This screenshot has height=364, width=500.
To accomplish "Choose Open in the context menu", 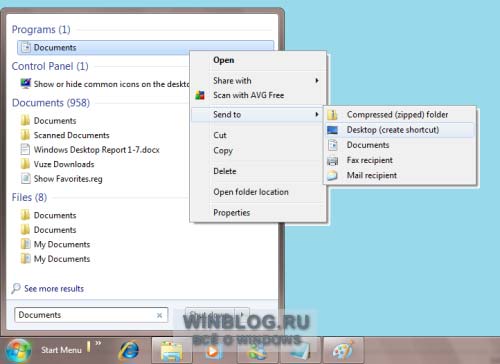I will 224,60.
